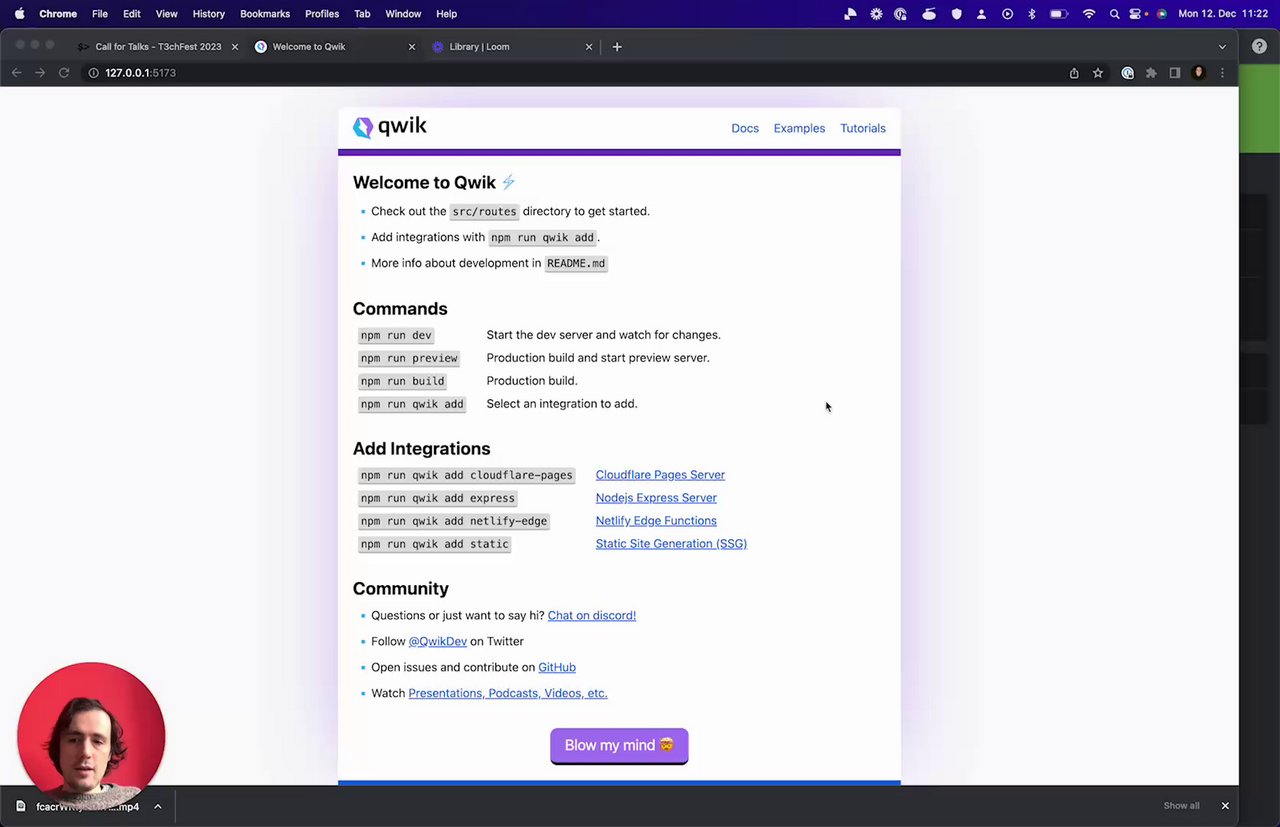Click the password manager extension icon in toolbar
The width and height of the screenshot is (1280, 827).
[1127, 73]
